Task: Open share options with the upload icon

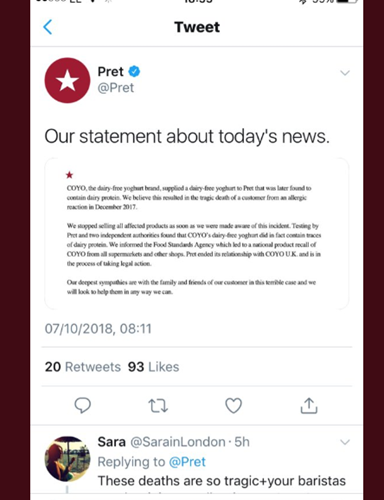Action: click(x=309, y=405)
